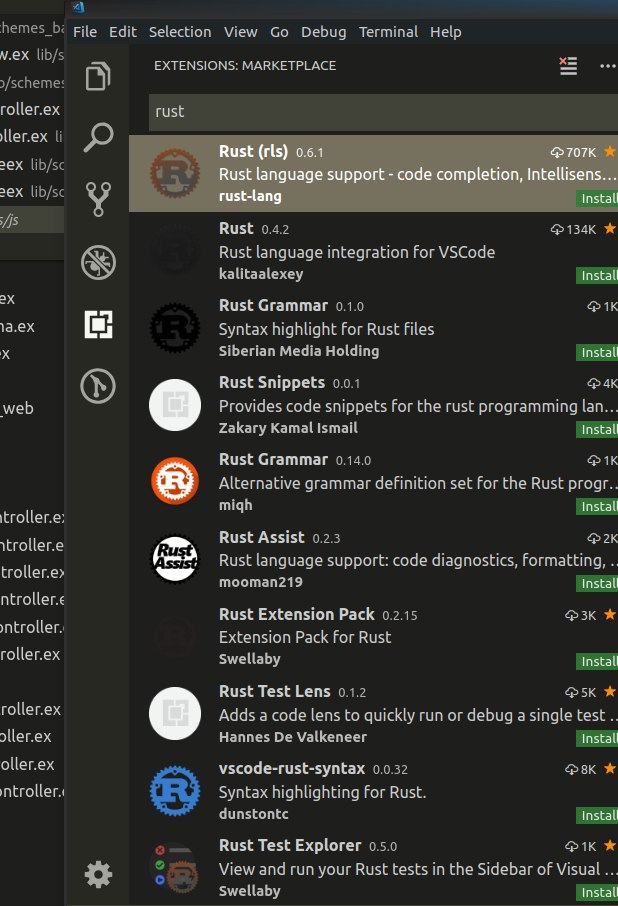
Task: Open the Source Control view
Action: click(x=98, y=199)
